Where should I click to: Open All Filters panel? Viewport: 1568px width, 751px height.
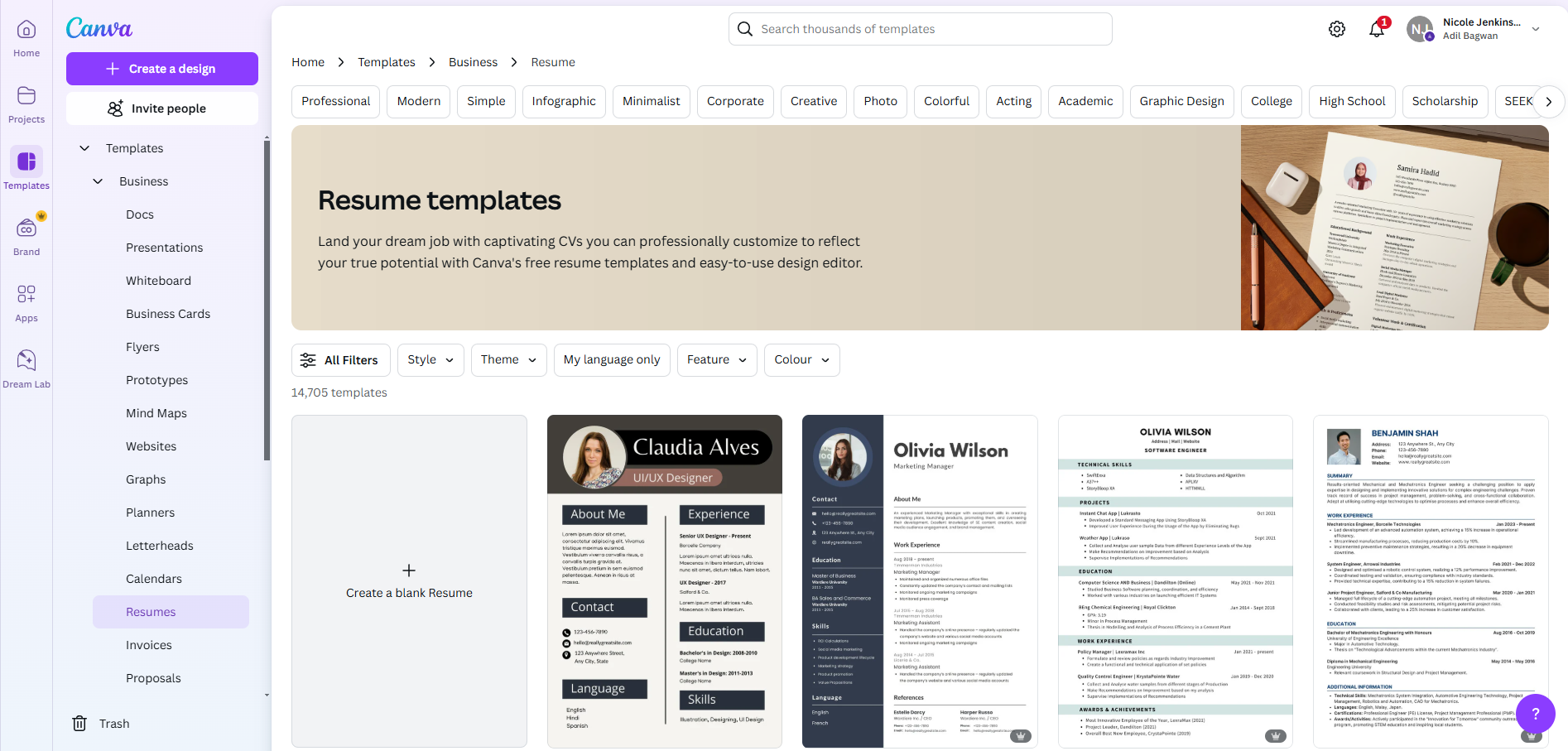coord(341,360)
